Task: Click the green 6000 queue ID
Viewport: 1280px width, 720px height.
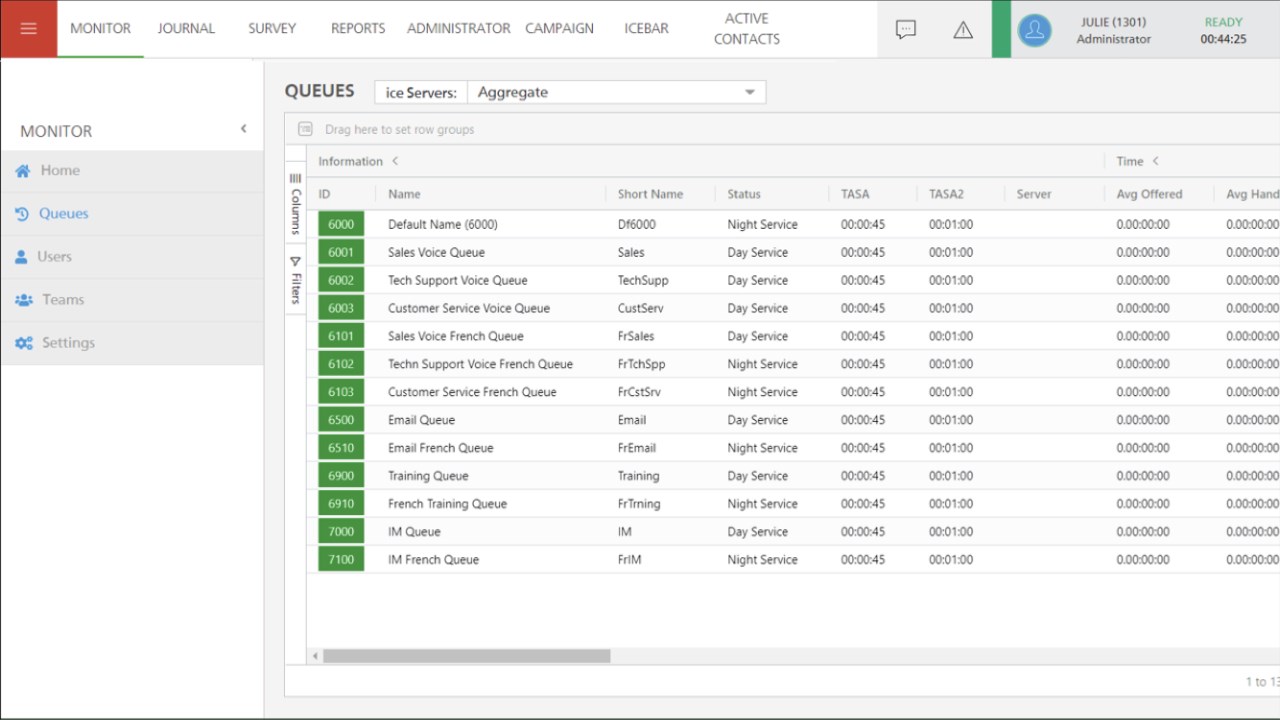Action: tap(341, 224)
